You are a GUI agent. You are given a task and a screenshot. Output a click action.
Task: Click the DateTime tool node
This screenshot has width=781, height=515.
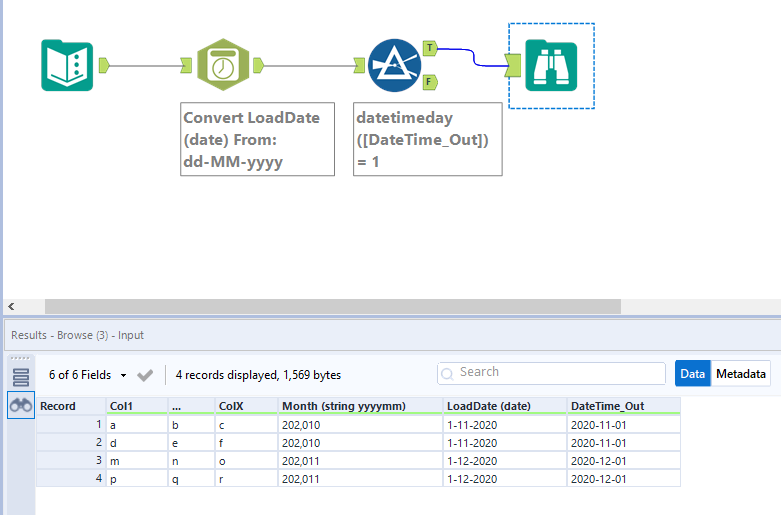point(221,66)
